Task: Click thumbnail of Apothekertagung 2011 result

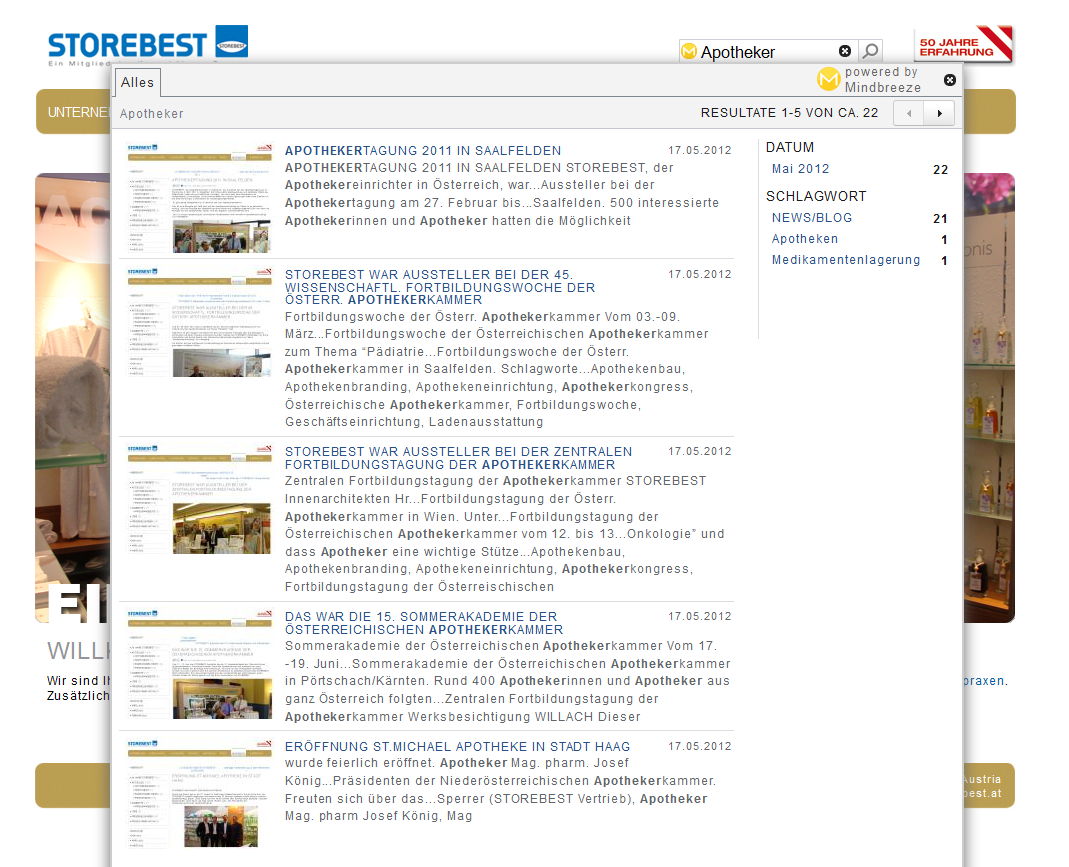Action: pos(200,198)
